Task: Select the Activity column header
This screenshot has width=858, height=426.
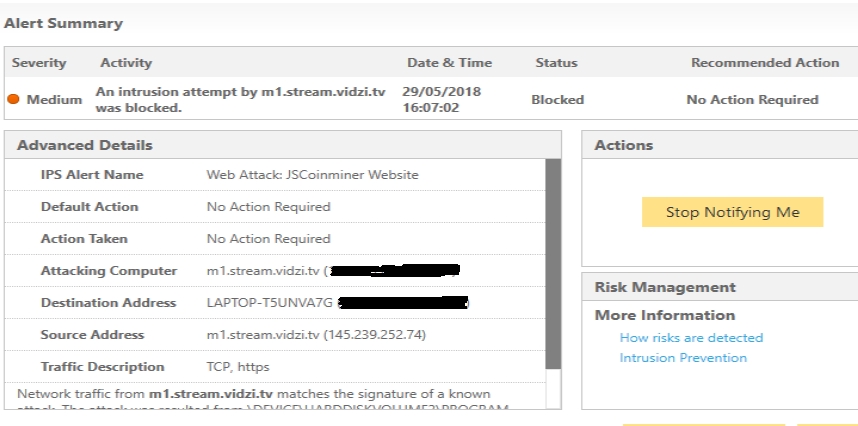Action: tap(126, 63)
